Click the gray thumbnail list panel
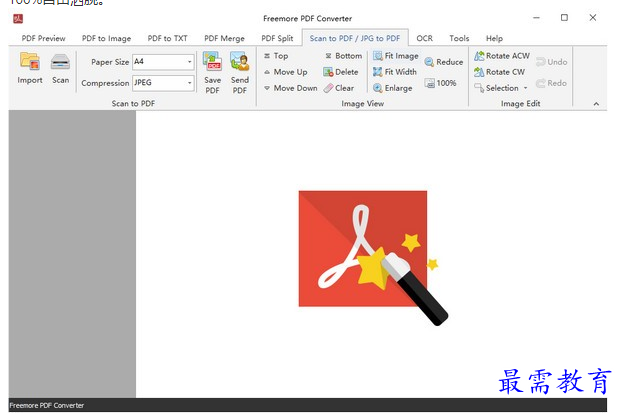Viewport: 620px width, 413px height. (72, 254)
